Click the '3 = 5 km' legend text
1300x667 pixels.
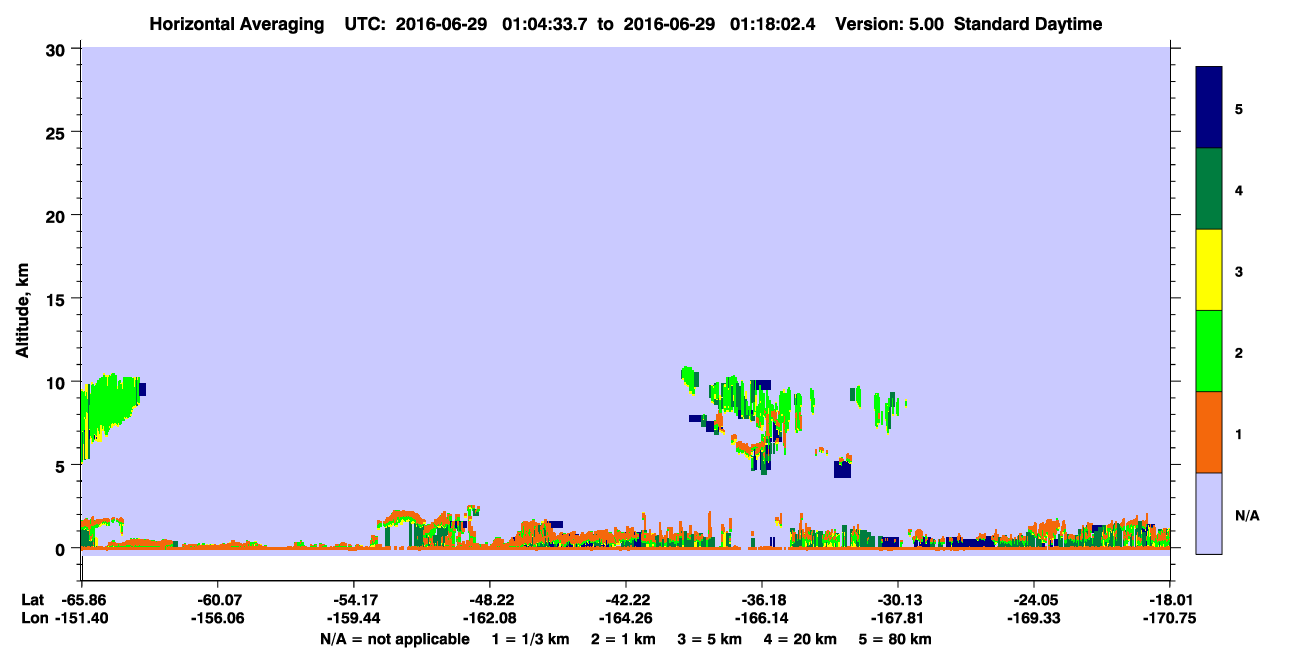711,639
